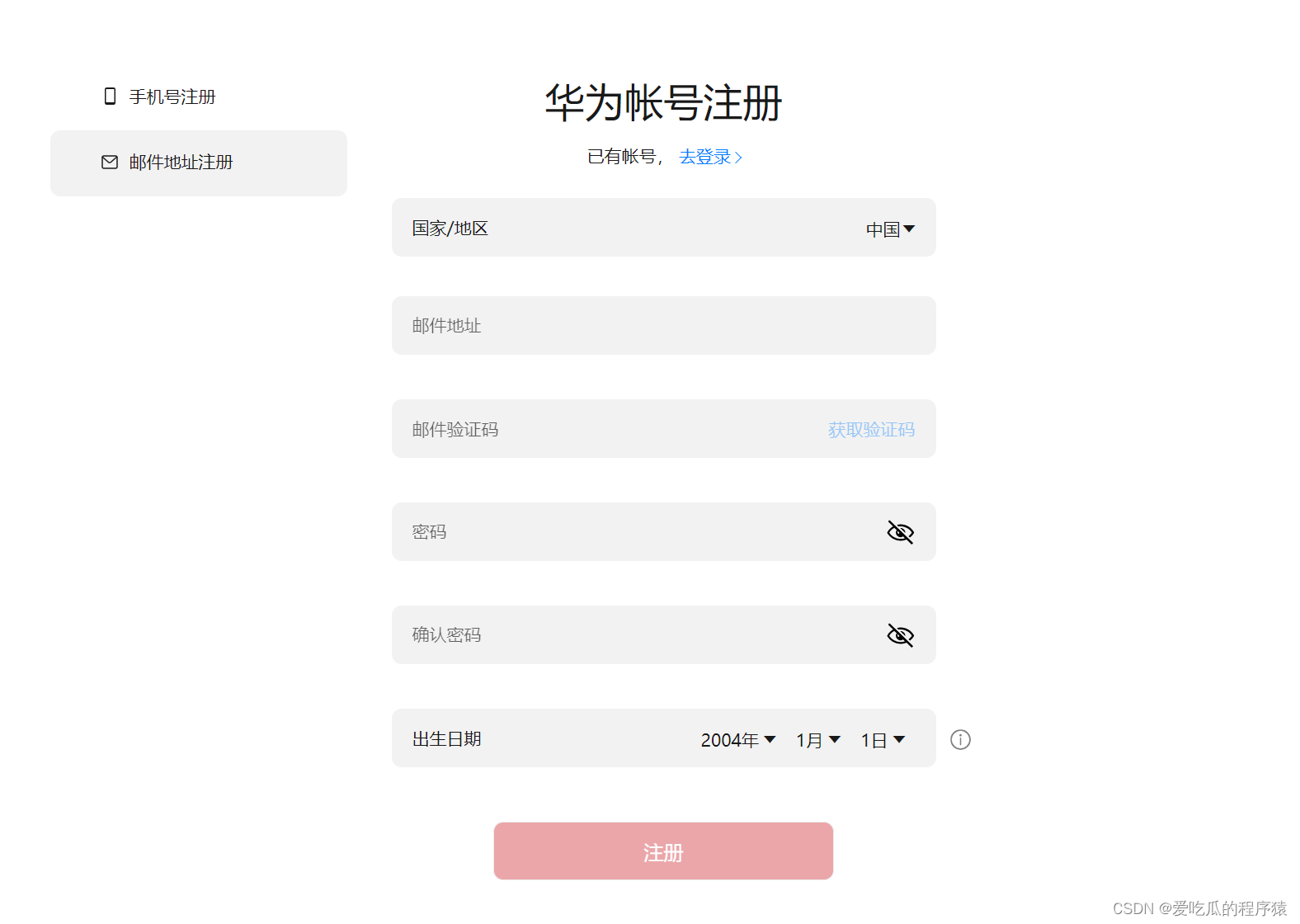Click 获取验证码 to request a code
This screenshot has height=924, width=1300.
point(871,430)
